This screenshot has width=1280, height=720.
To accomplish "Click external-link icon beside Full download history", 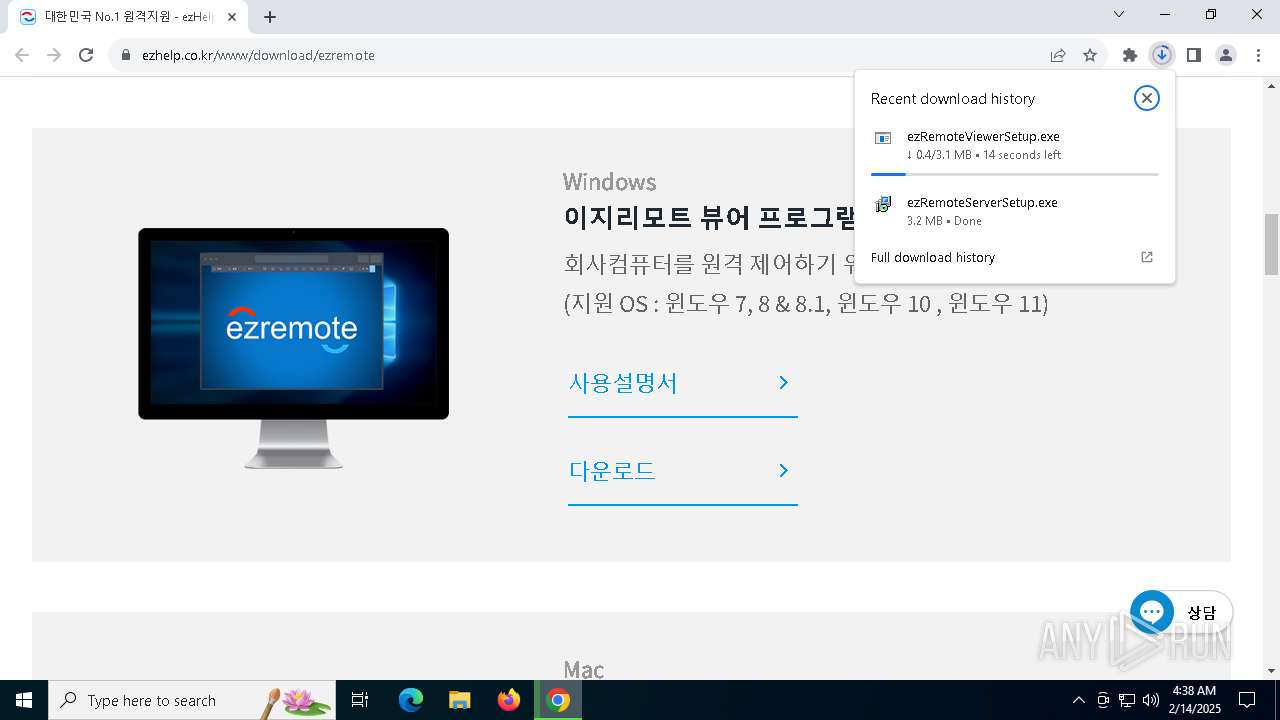I will pyautogui.click(x=1147, y=257).
